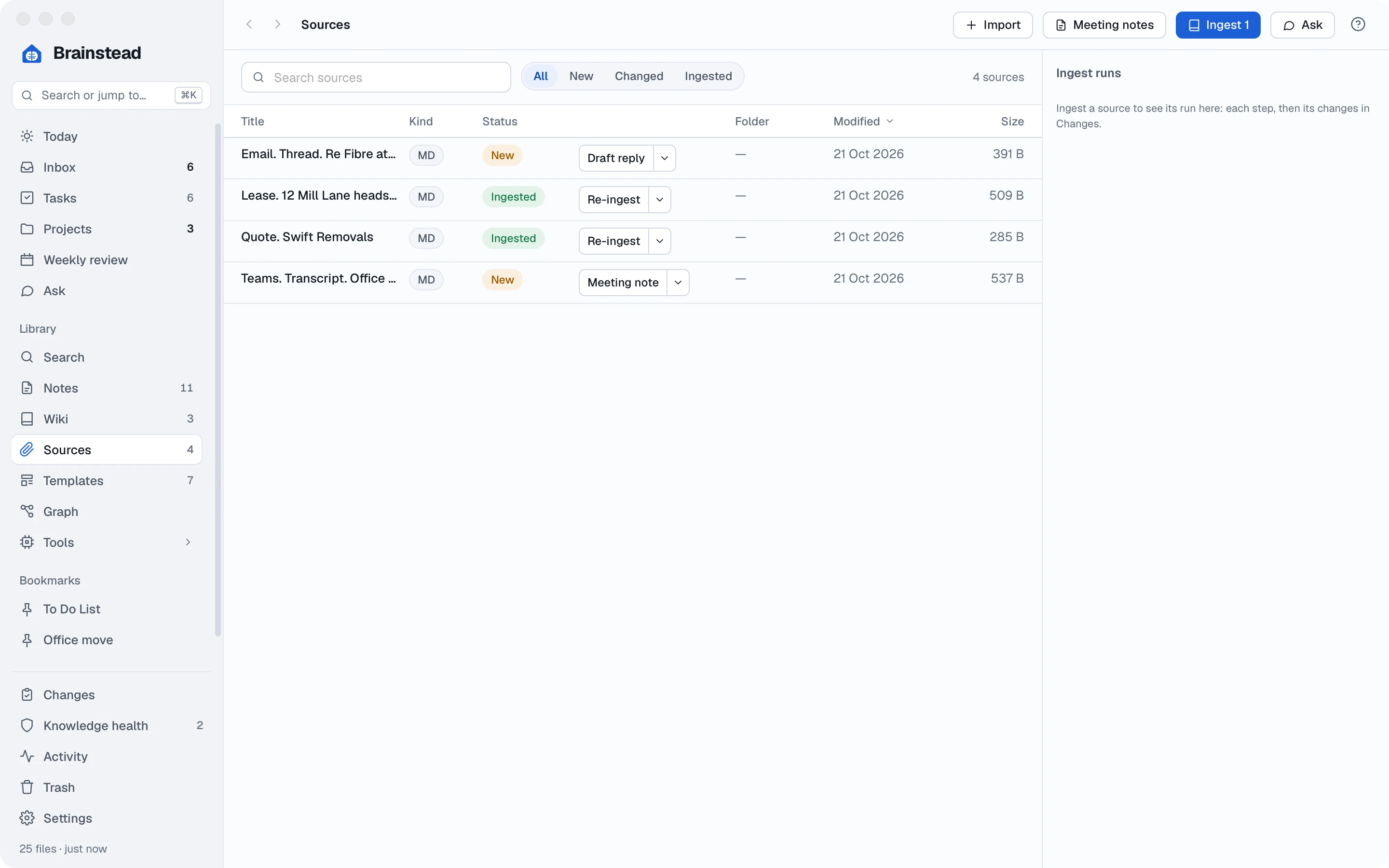This screenshot has height=868, width=1389.
Task: Go back with the left arrow
Action: click(x=249, y=25)
